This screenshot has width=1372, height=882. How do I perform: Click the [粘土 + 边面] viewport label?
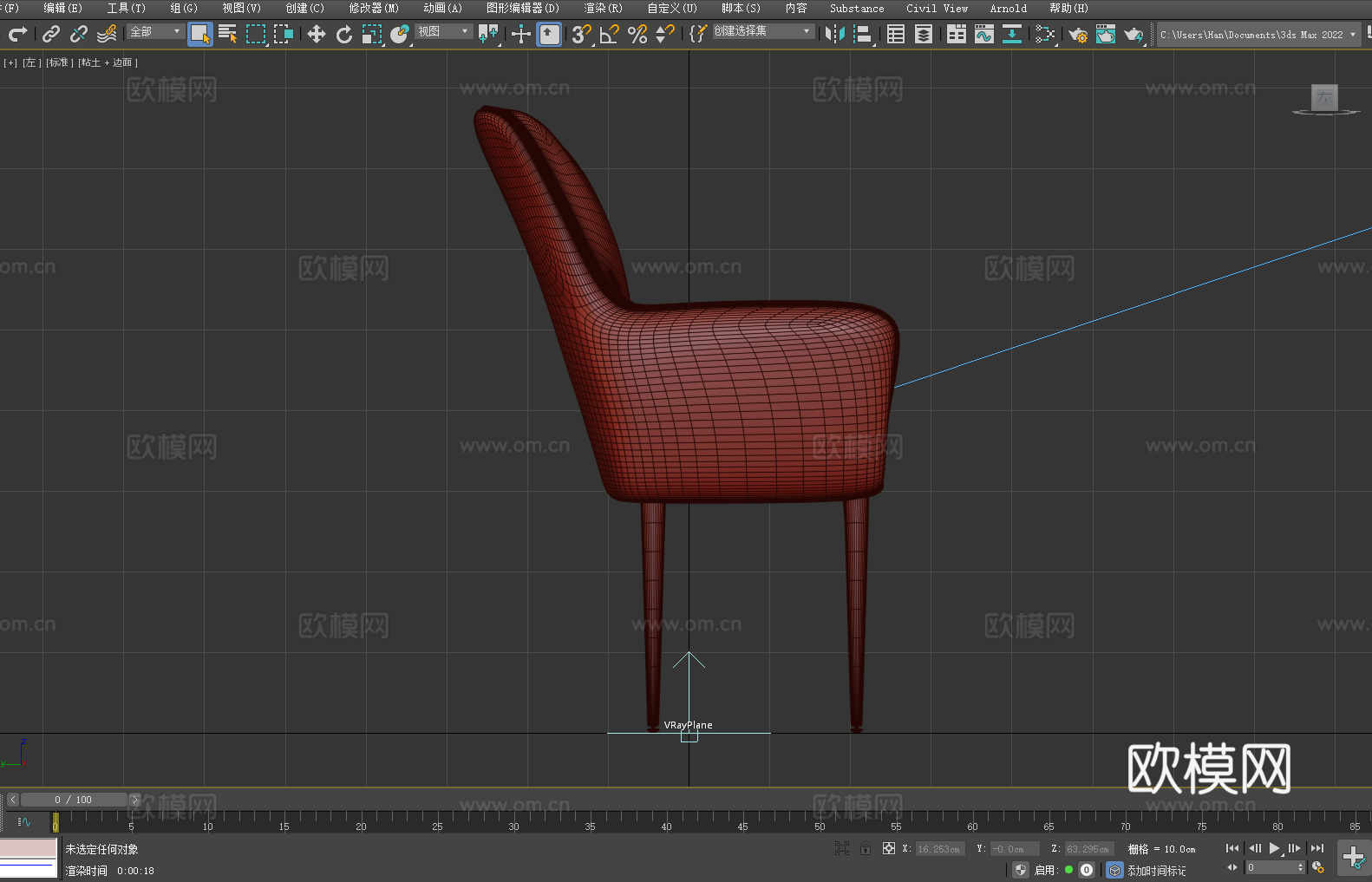point(108,62)
